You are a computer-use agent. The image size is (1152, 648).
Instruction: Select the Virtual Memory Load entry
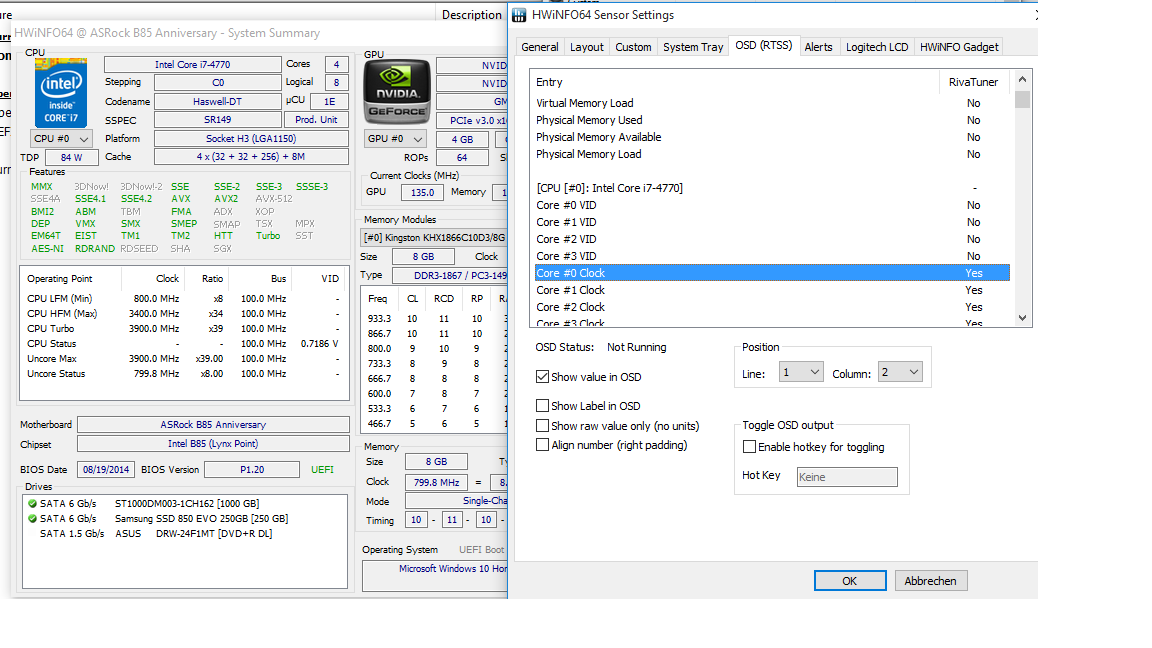pos(772,104)
